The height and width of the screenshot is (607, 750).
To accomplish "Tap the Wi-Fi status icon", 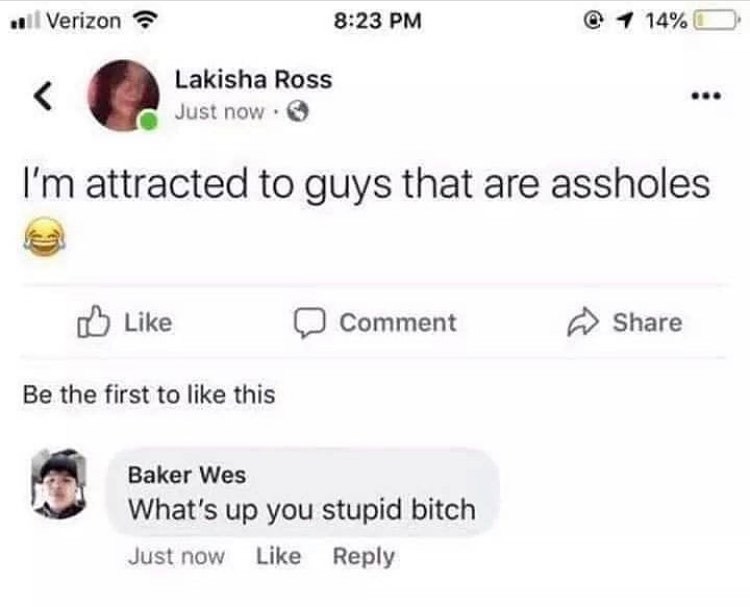I will [x=144, y=21].
